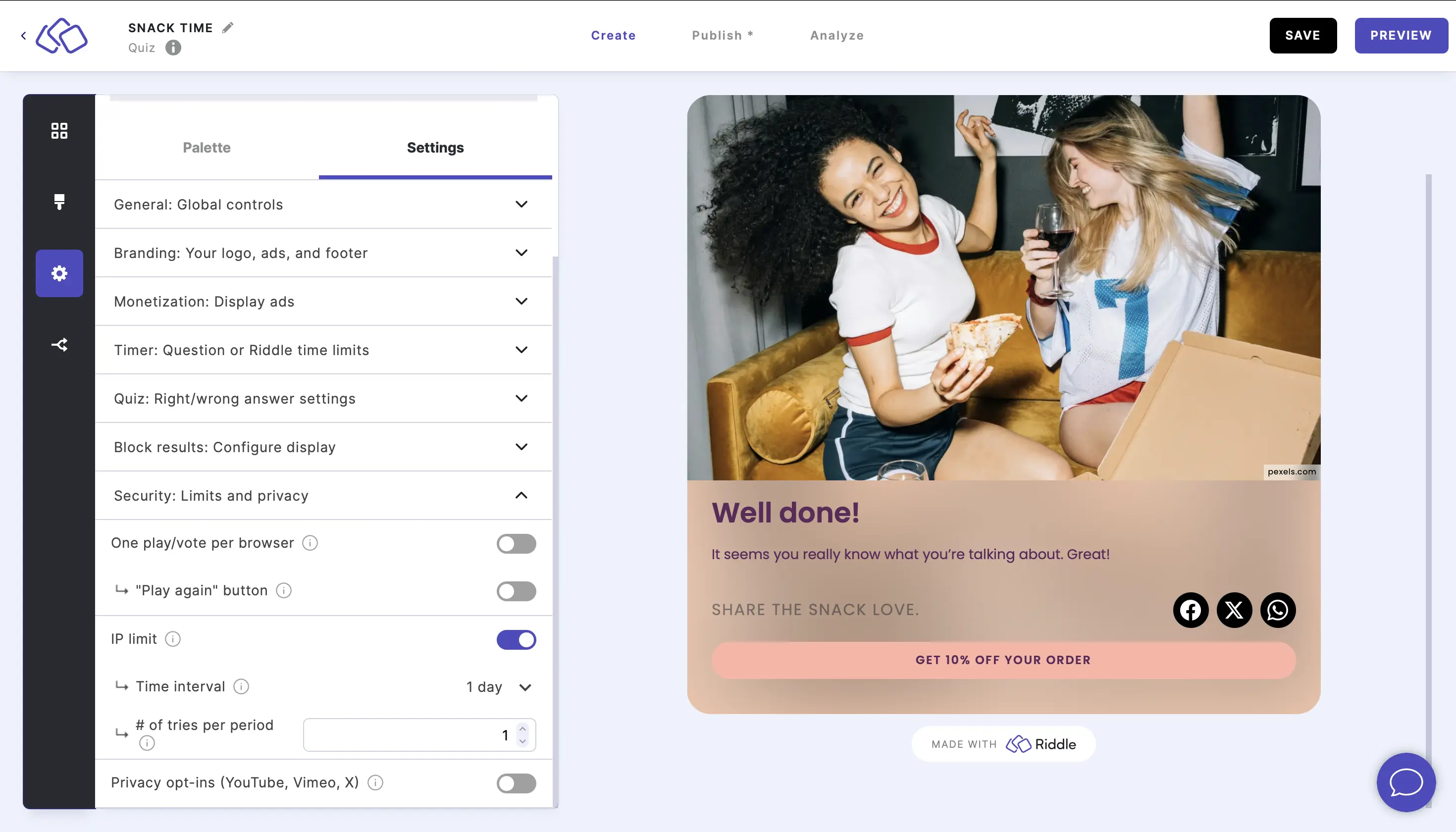Click the SAVE button

click(x=1303, y=35)
